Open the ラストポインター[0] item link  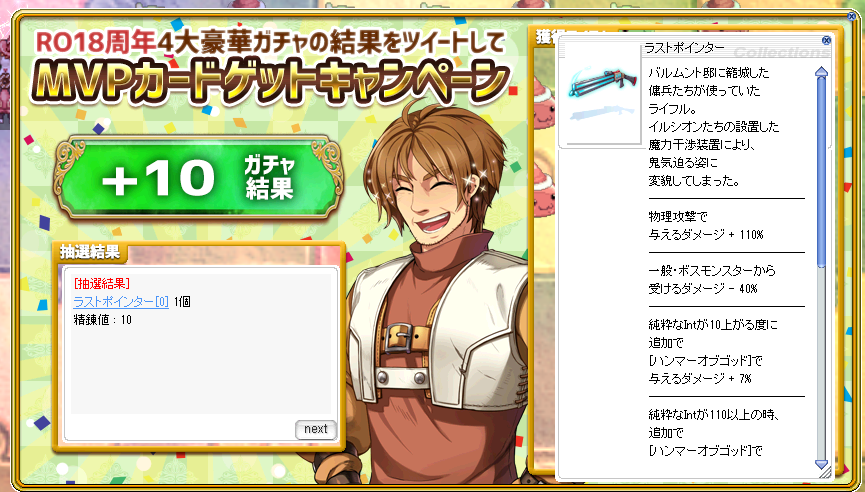121,302
